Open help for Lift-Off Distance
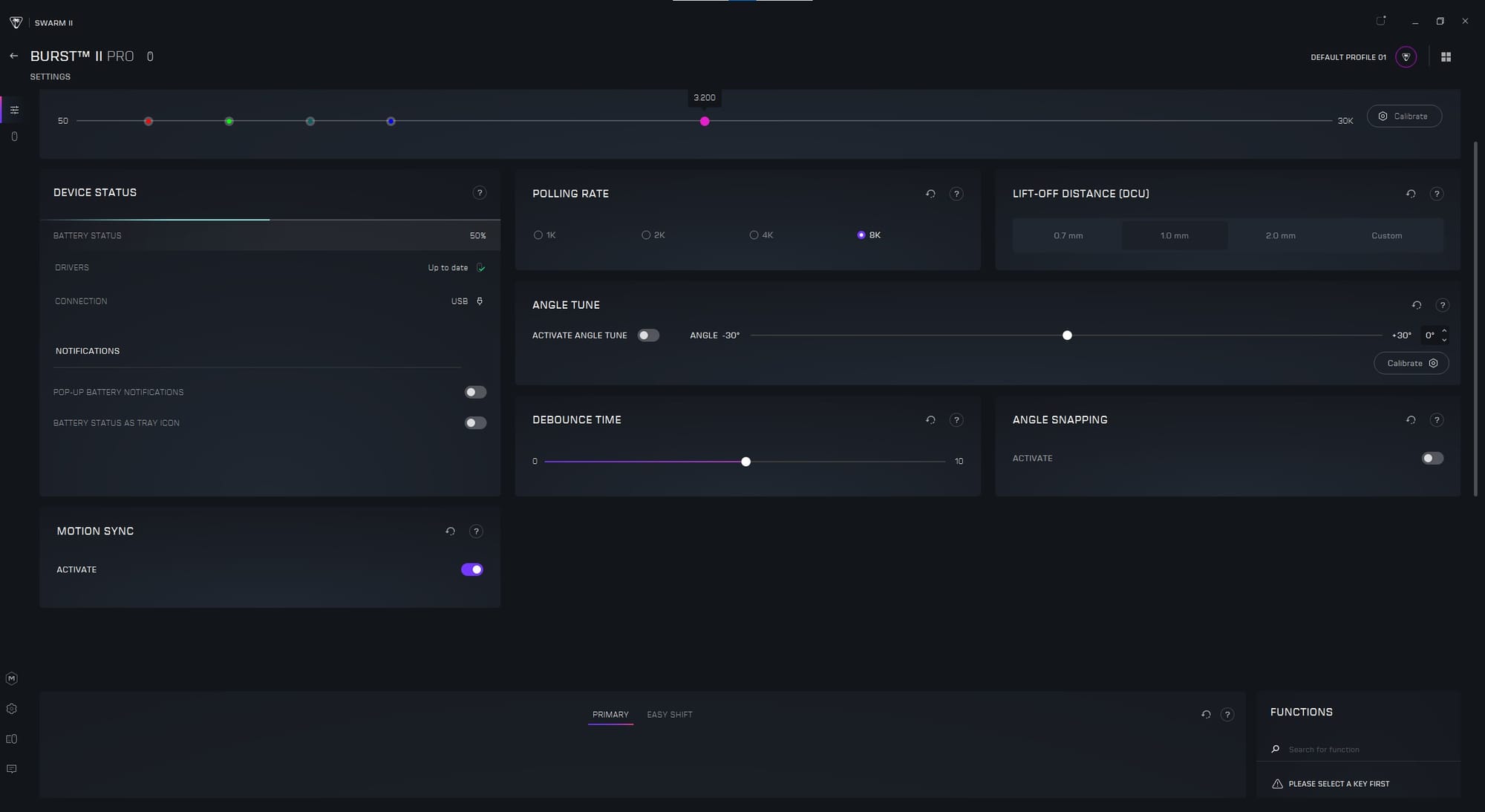The width and height of the screenshot is (1485, 812). point(1437,194)
